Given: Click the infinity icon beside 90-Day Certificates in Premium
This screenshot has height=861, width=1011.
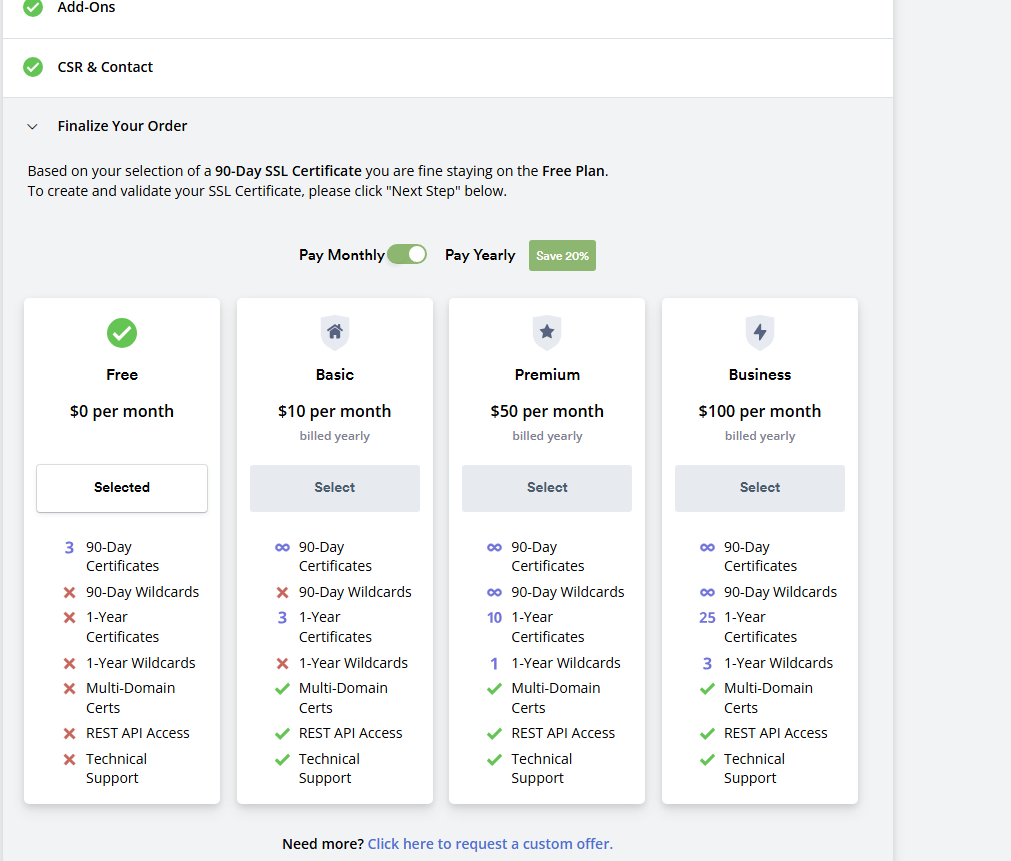Looking at the screenshot, I should (x=494, y=547).
